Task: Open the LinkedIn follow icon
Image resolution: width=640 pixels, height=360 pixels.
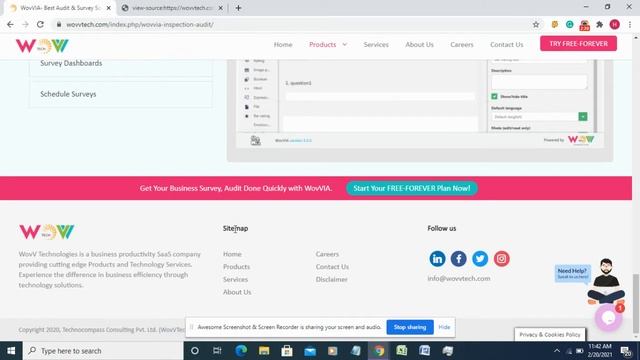Action: coord(437,259)
